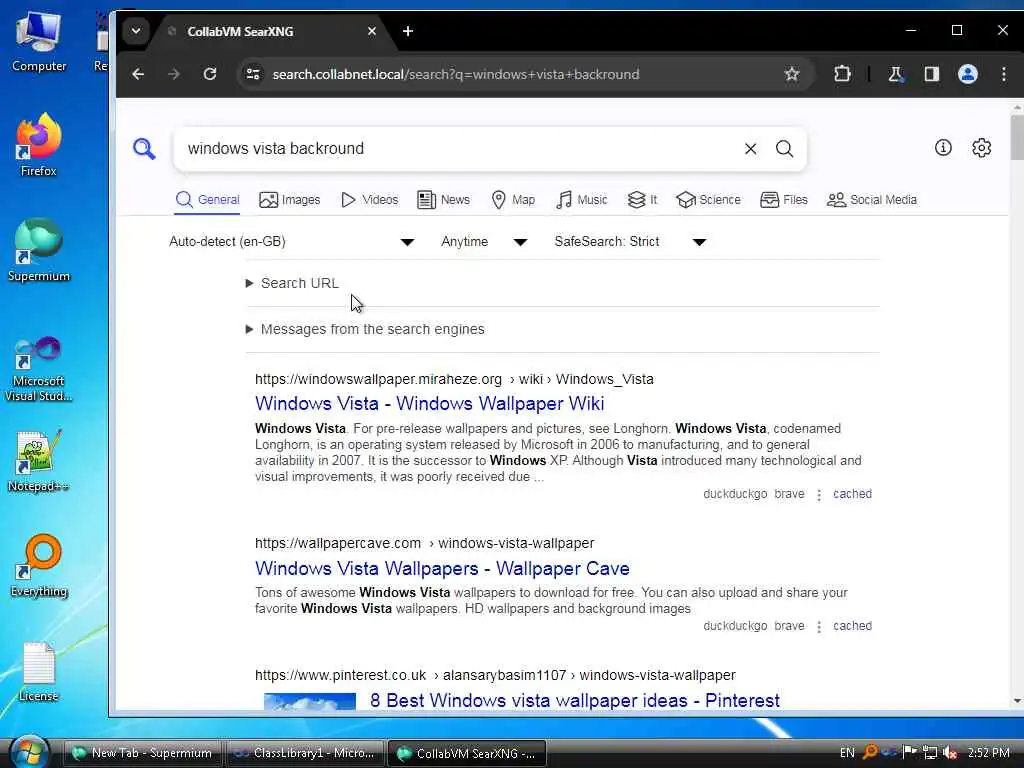Open the License file on desktop
Viewport: 1024px width, 768px height.
[x=39, y=673]
